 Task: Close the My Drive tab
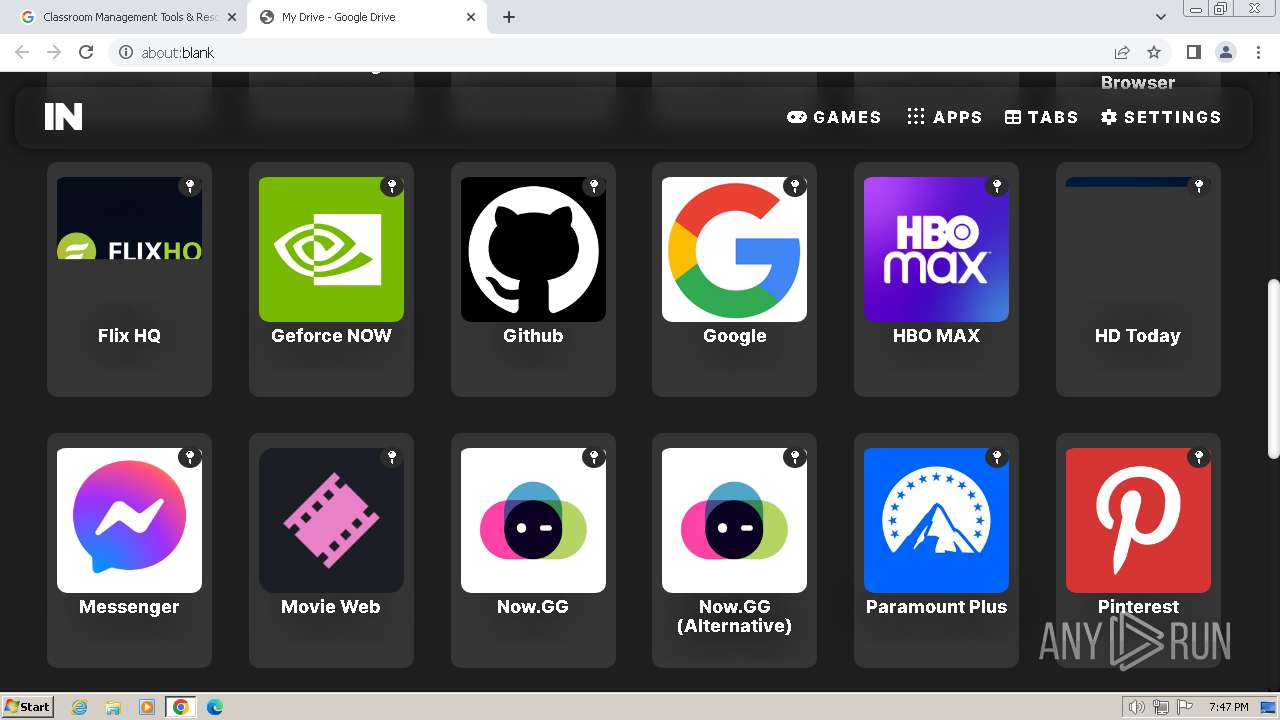471,17
